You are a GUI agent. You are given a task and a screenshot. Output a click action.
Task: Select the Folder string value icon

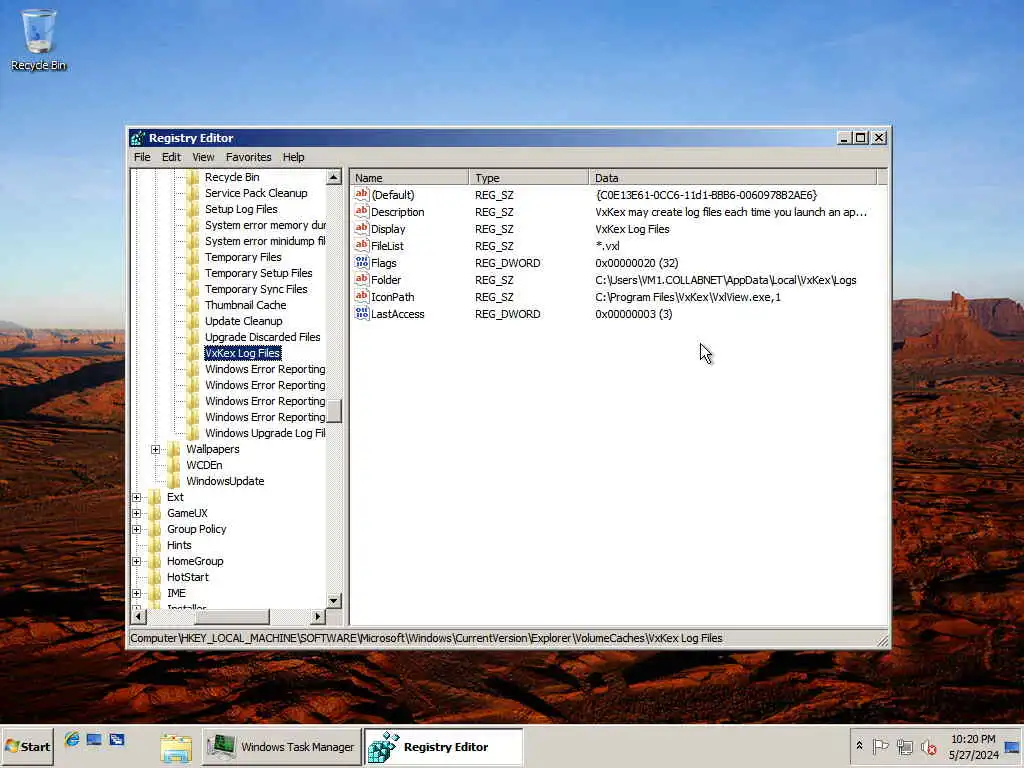pos(361,279)
